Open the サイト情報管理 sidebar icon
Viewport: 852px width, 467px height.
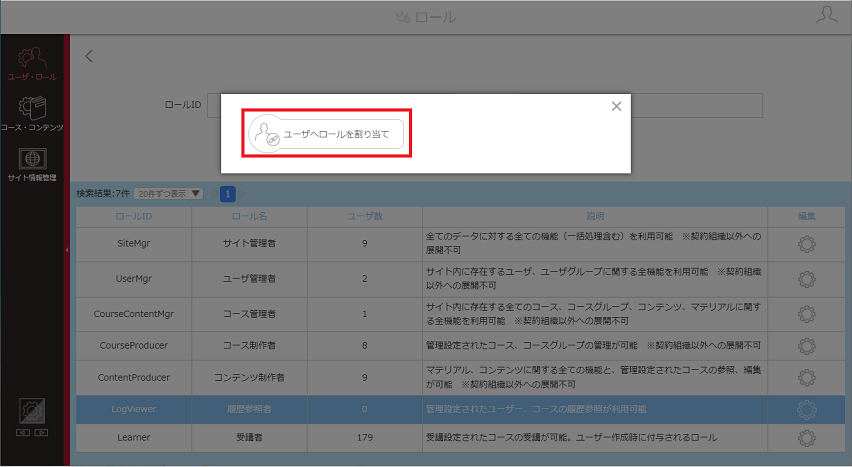pos(32,164)
